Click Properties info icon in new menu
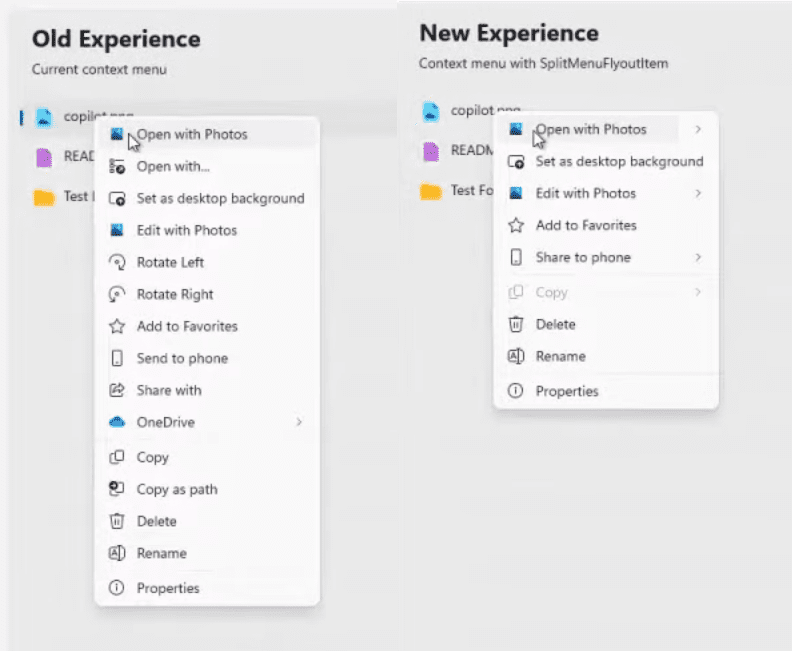This screenshot has width=792, height=651. point(516,390)
